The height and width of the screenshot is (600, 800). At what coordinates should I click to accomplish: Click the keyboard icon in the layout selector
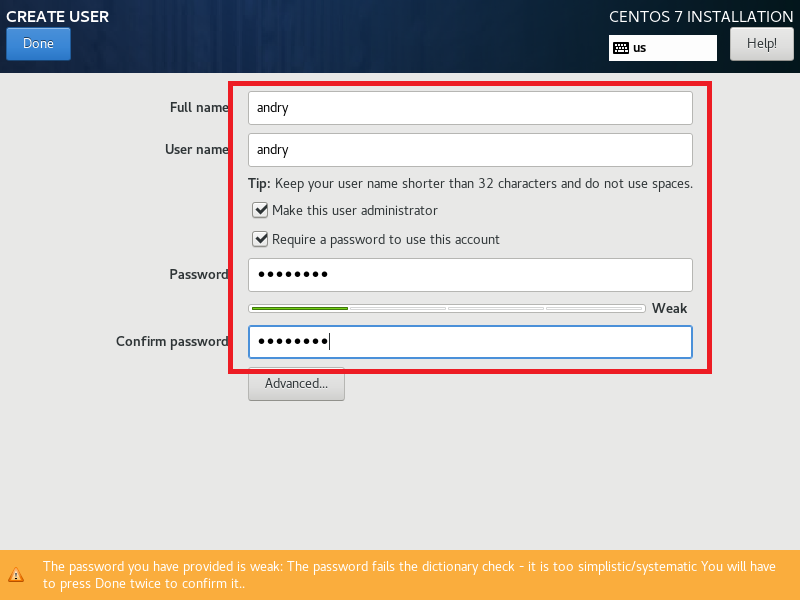[x=621, y=47]
